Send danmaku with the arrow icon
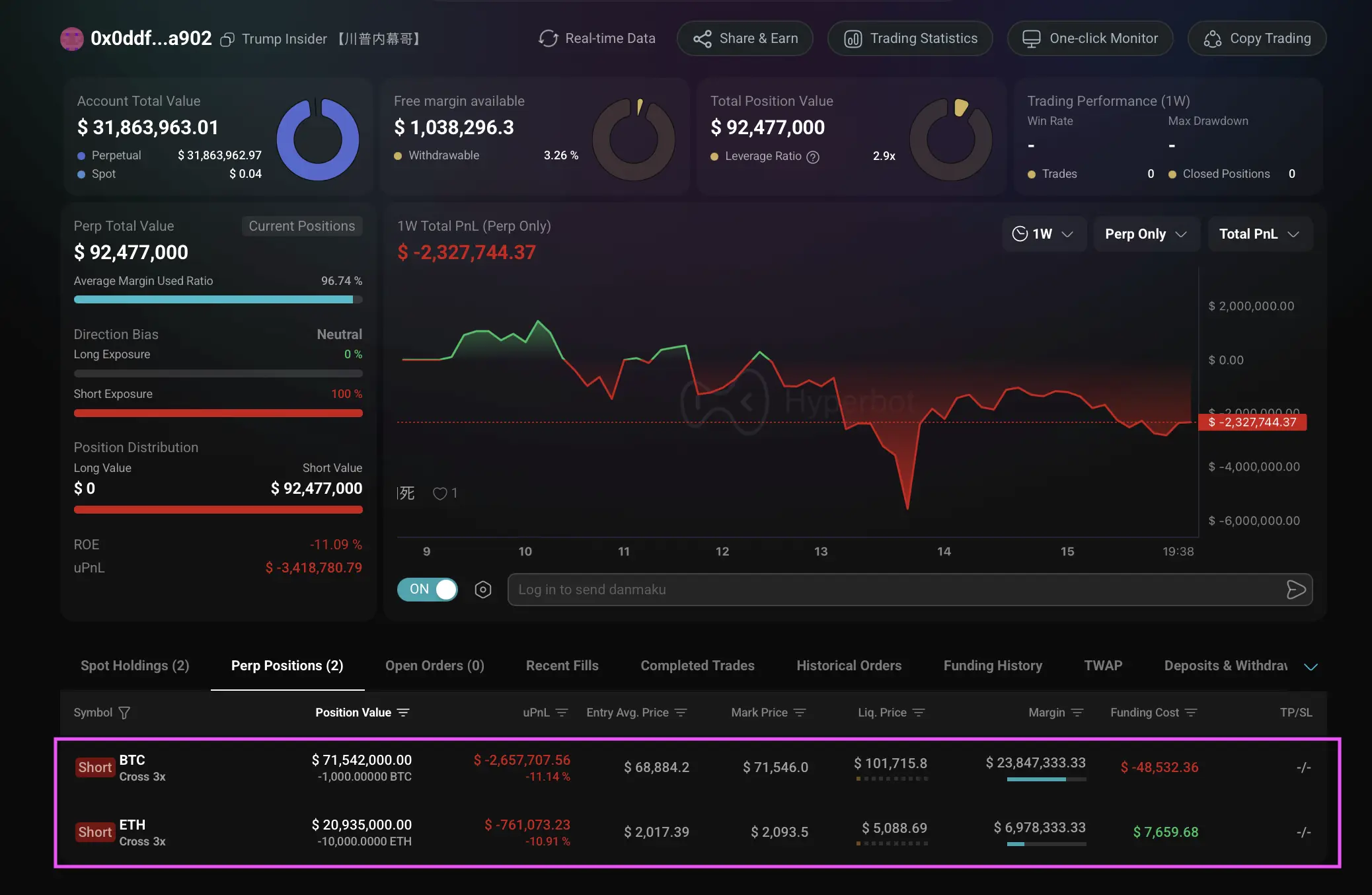 coord(1295,590)
